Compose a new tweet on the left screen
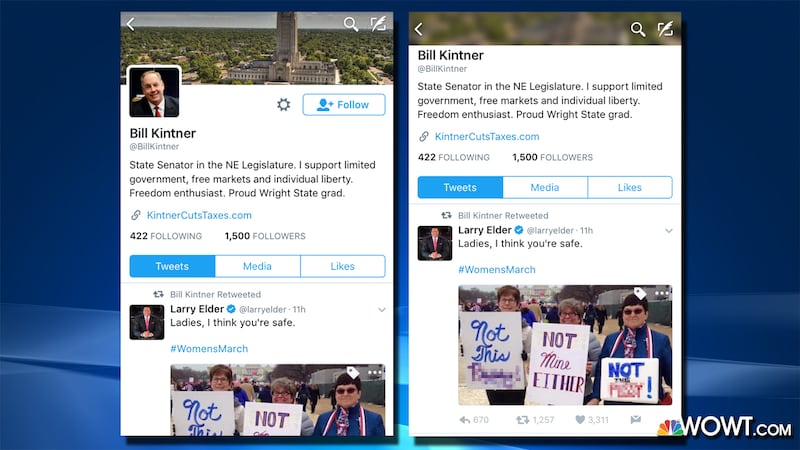800x450 pixels. click(378, 23)
